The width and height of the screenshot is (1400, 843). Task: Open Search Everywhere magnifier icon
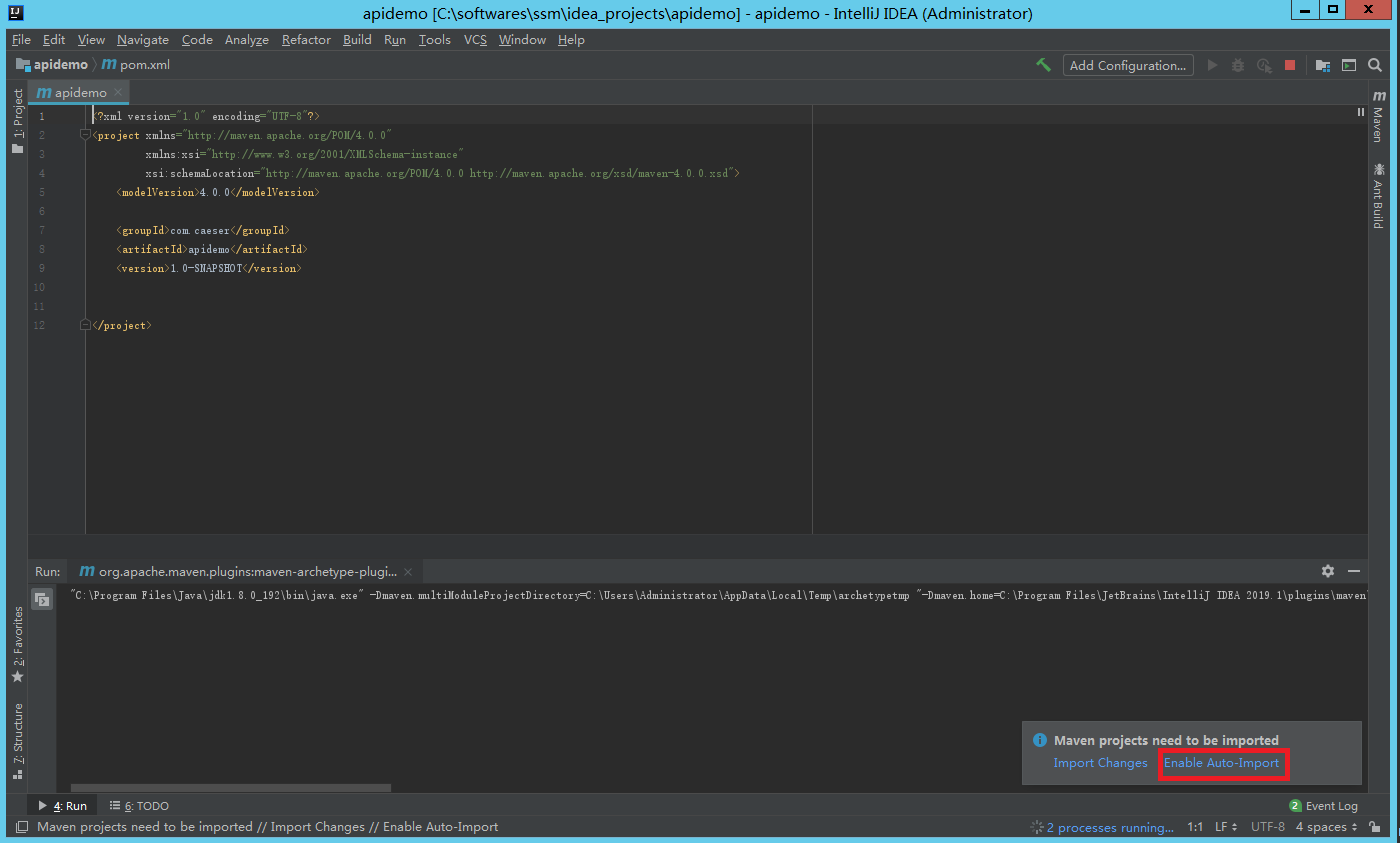[1375, 65]
